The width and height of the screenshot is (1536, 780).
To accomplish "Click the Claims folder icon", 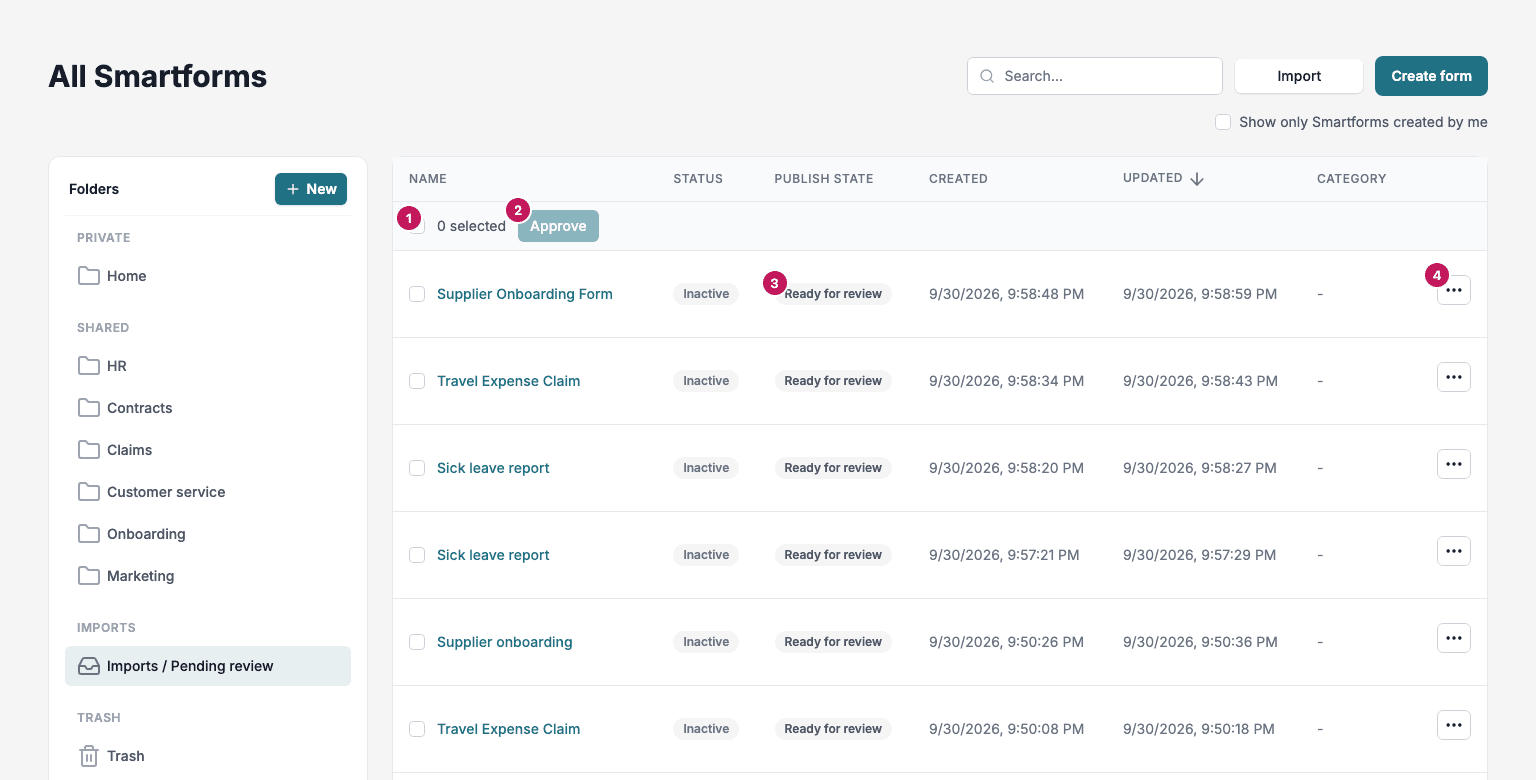I will [89, 450].
